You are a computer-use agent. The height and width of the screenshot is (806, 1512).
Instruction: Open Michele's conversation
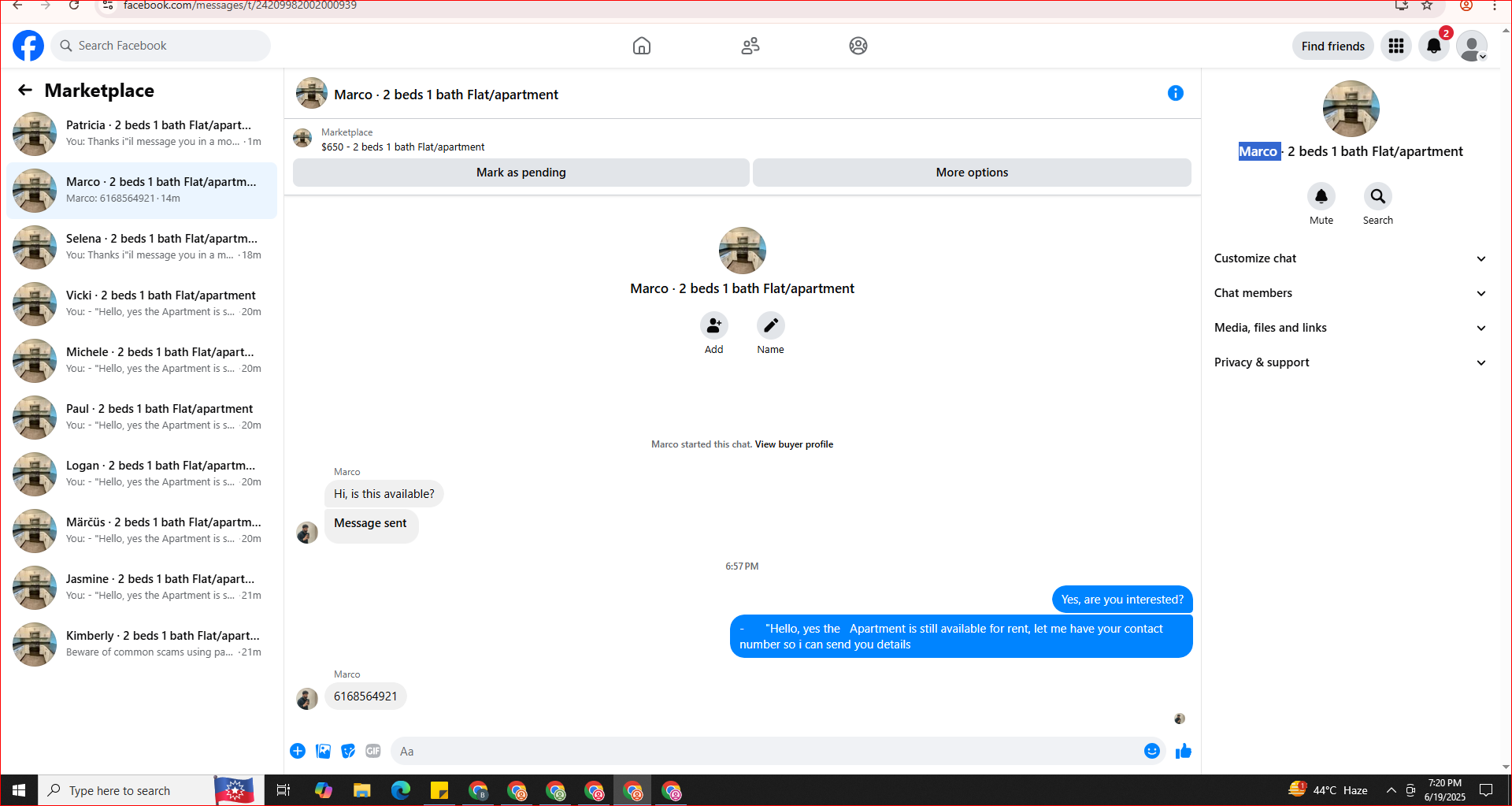[x=142, y=361]
